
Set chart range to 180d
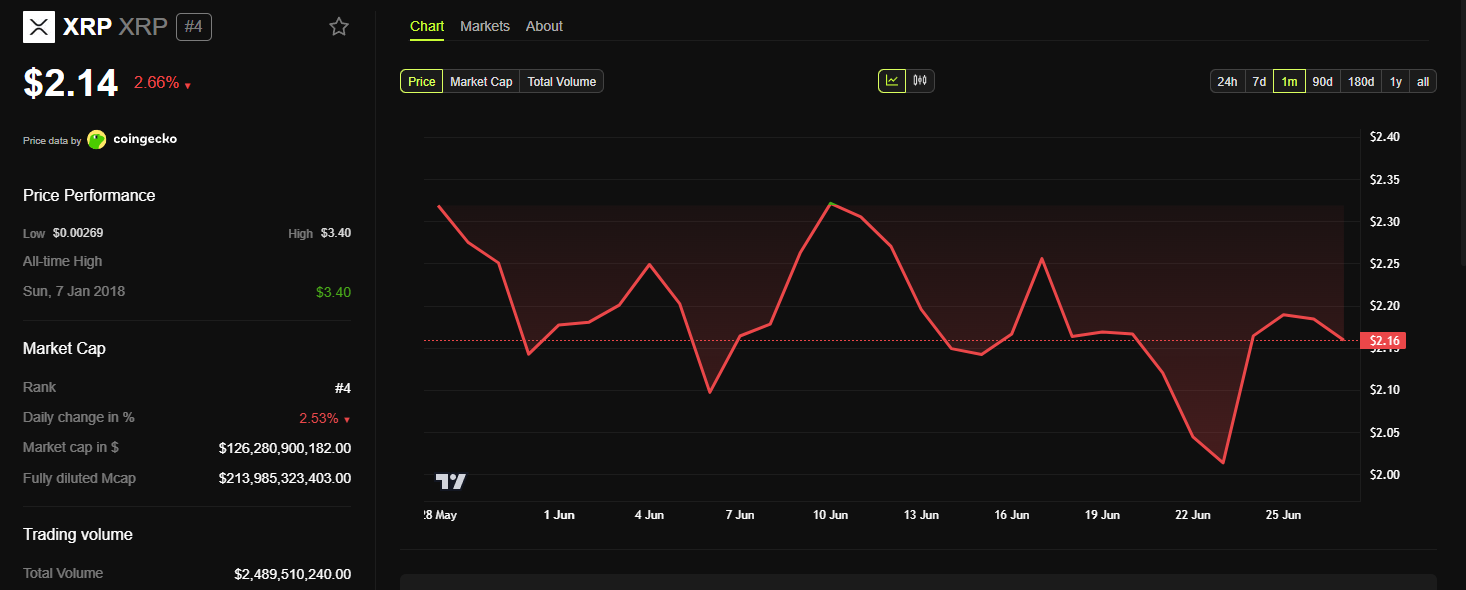(1361, 82)
